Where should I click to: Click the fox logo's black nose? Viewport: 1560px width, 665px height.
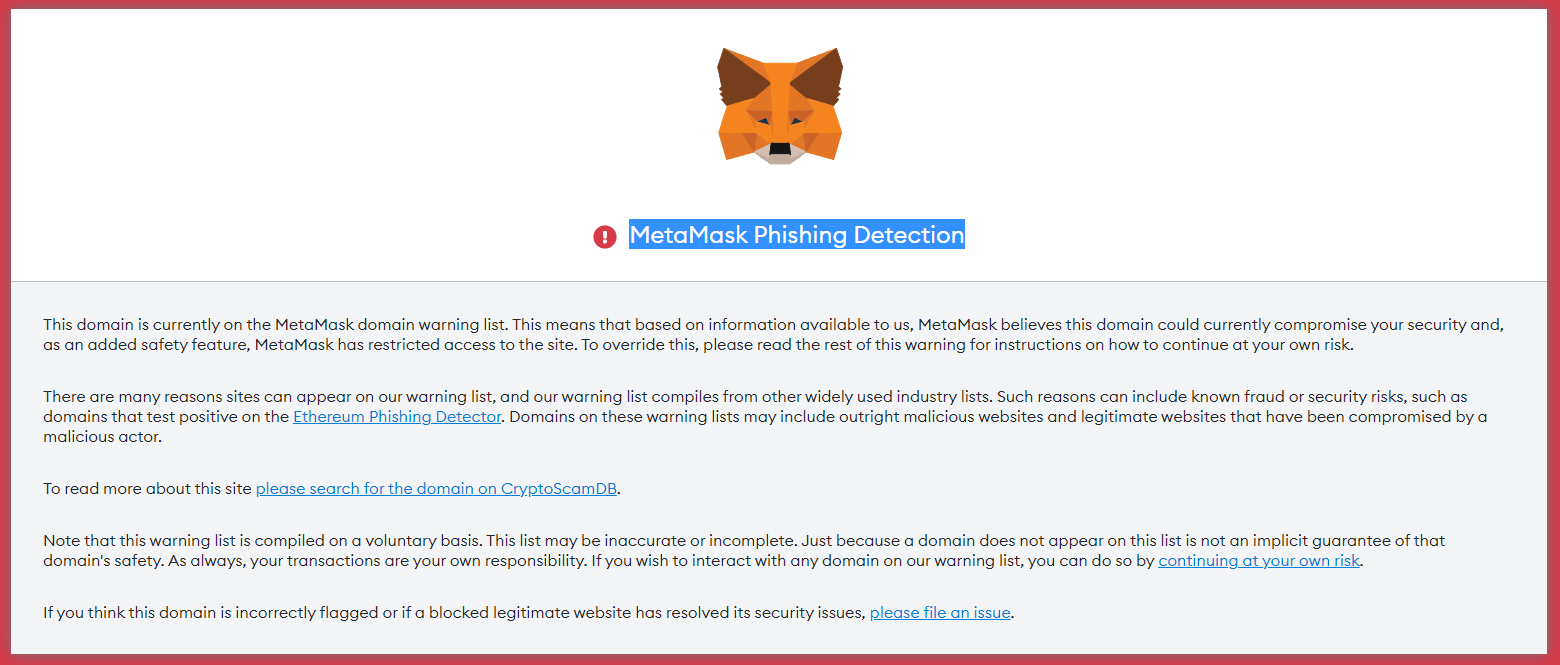[780, 149]
